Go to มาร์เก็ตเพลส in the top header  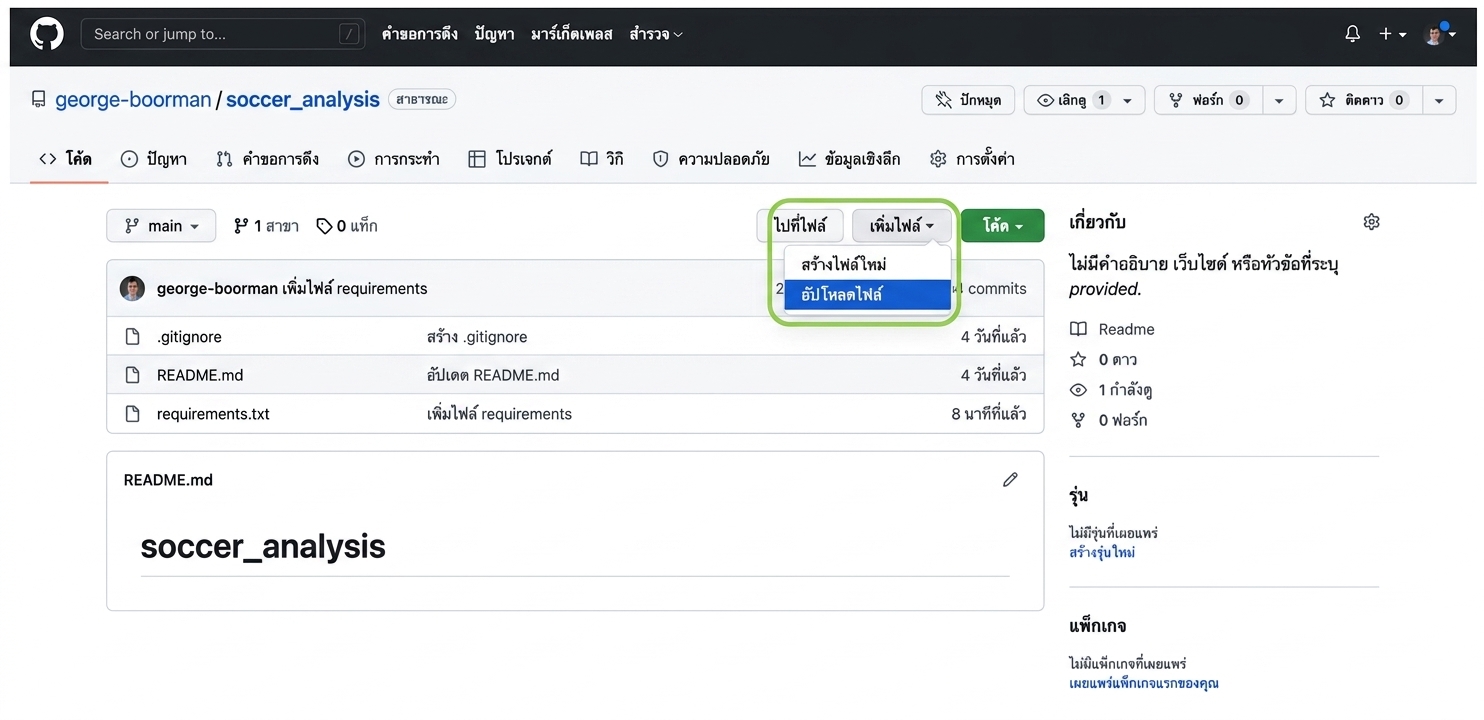tap(571, 34)
